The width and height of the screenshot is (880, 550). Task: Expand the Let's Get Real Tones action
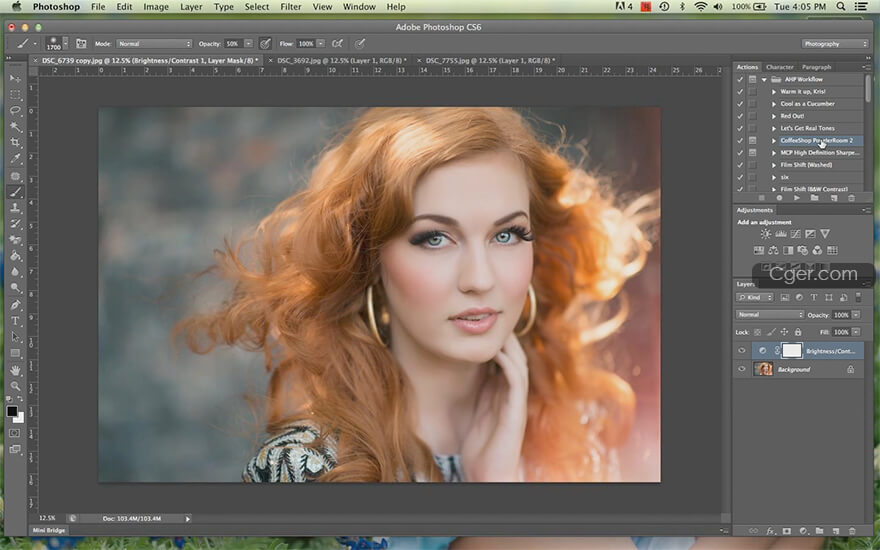(x=774, y=129)
